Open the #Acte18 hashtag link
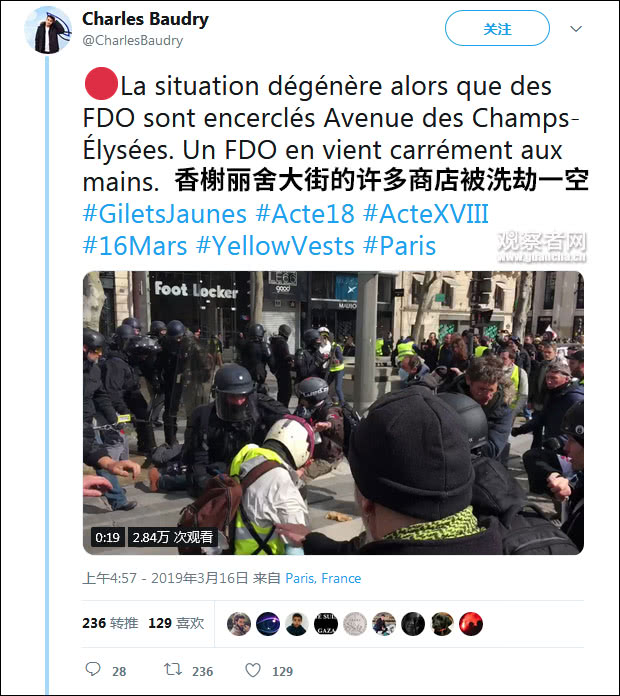 305,214
